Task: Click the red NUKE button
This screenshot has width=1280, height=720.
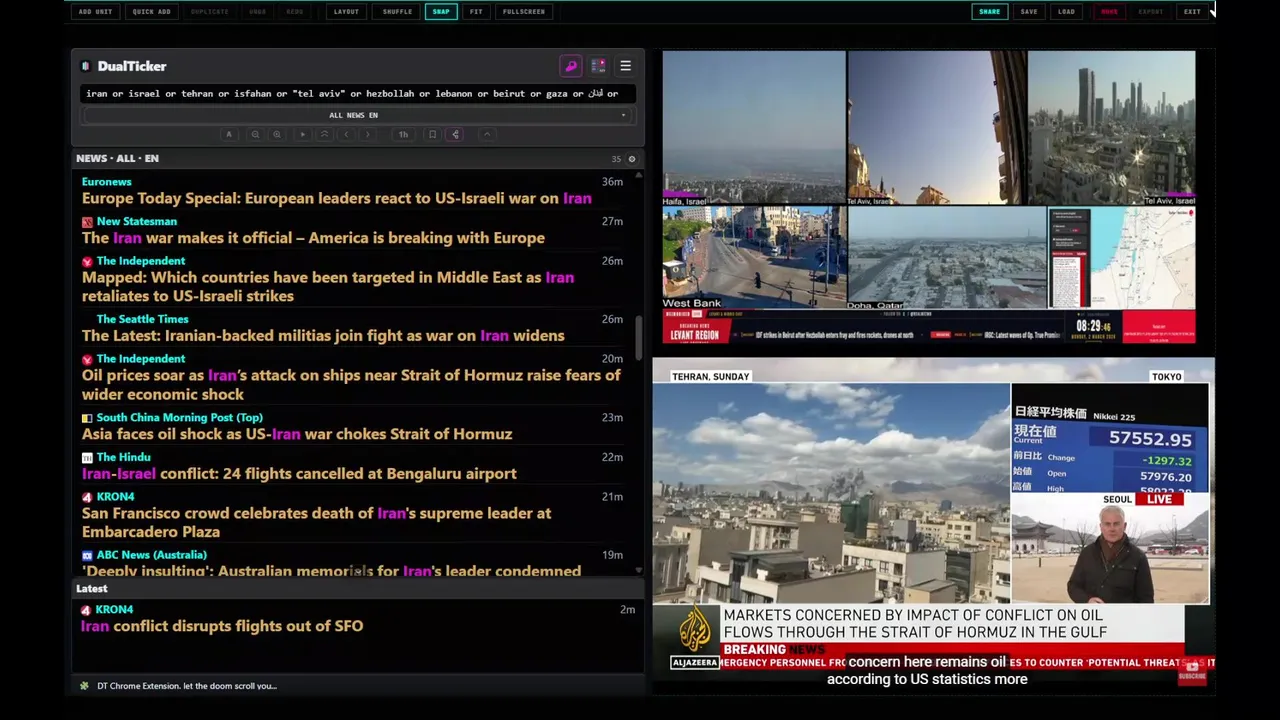Action: click(1109, 12)
